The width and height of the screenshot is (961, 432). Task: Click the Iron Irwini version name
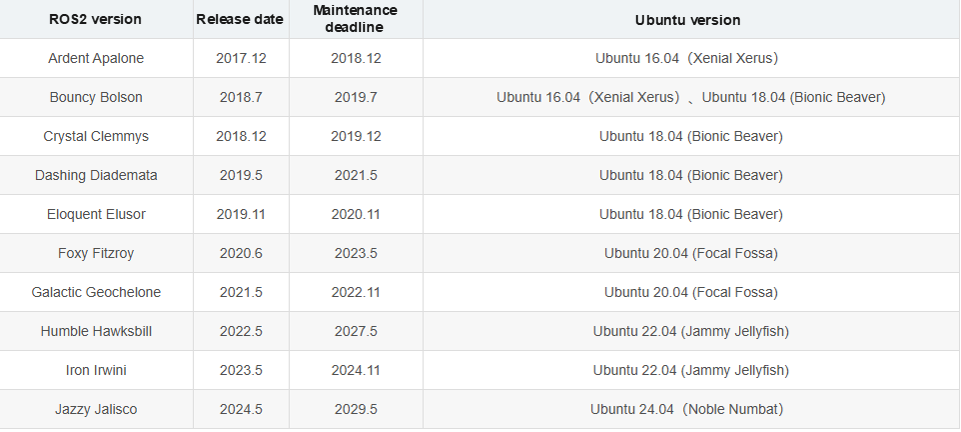(96, 371)
